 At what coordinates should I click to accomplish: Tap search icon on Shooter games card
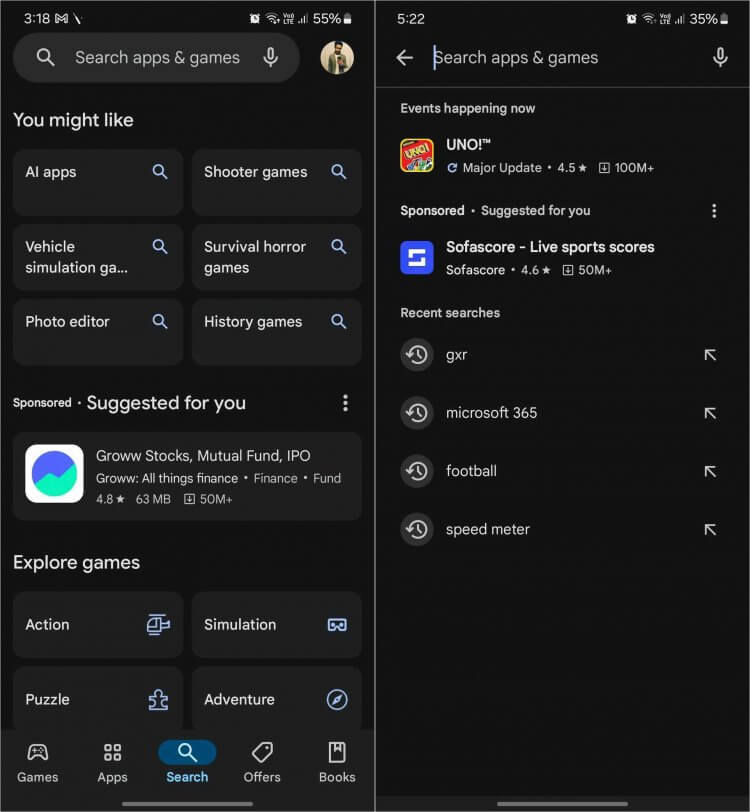click(339, 171)
